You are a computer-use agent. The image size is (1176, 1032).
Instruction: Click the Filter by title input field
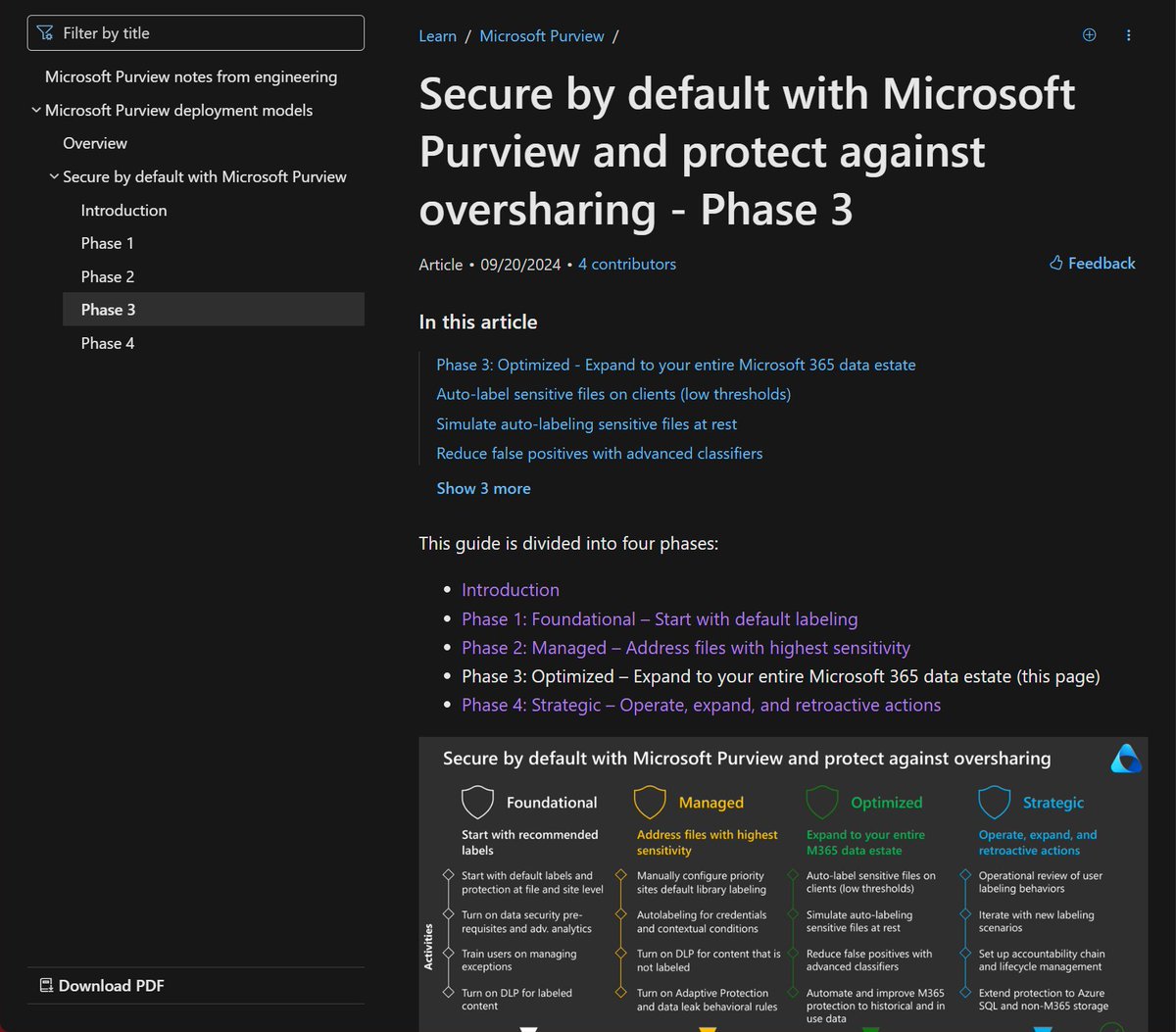tap(196, 33)
